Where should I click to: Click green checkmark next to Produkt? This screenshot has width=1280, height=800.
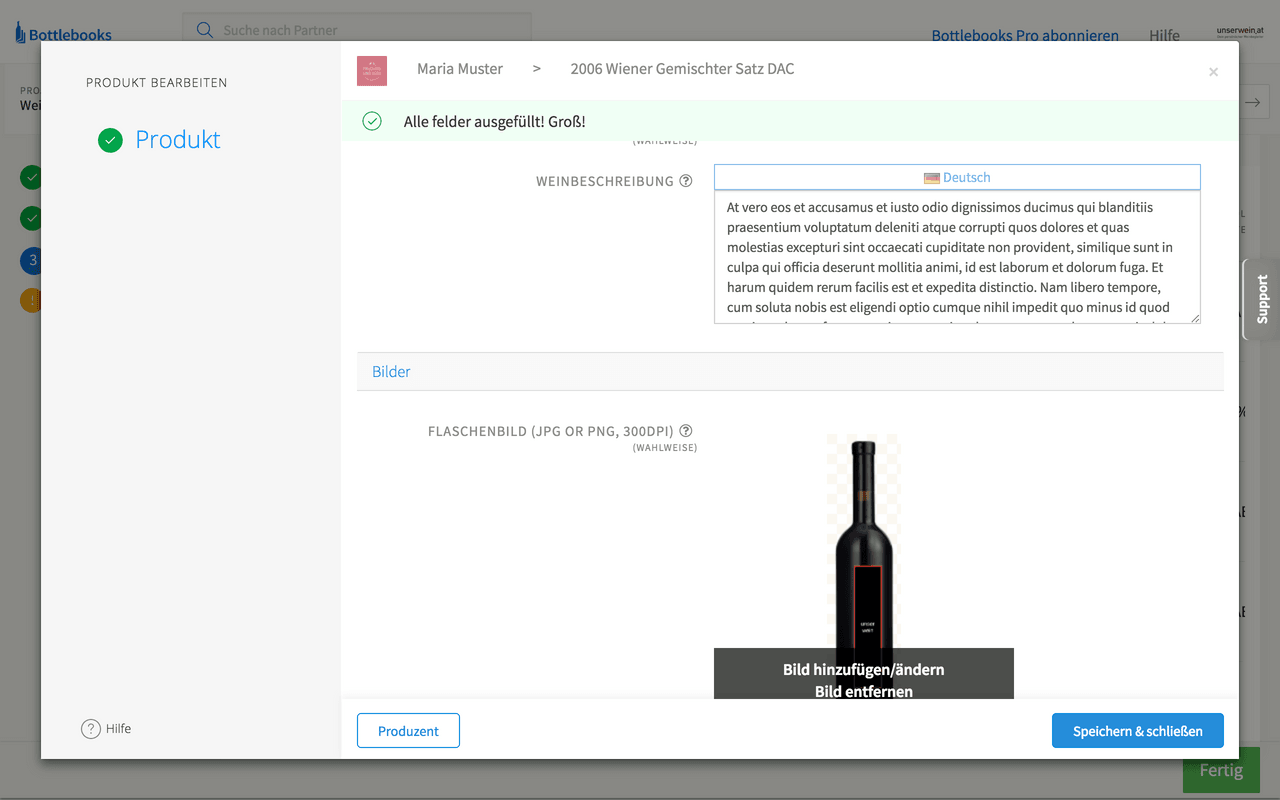[x=110, y=141]
